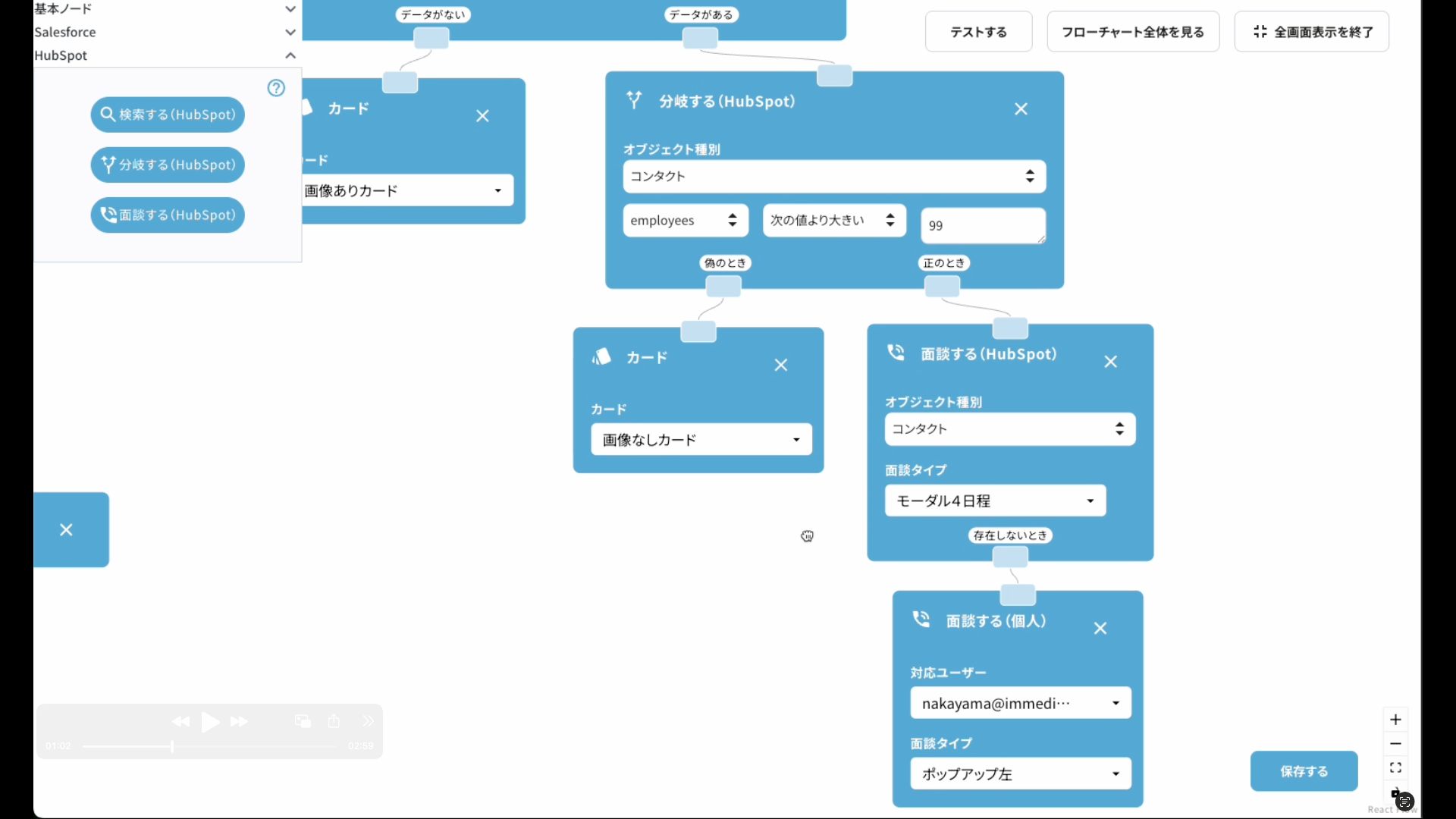Click the value field containing 99
This screenshot has width=1456, height=819.
coord(982,226)
